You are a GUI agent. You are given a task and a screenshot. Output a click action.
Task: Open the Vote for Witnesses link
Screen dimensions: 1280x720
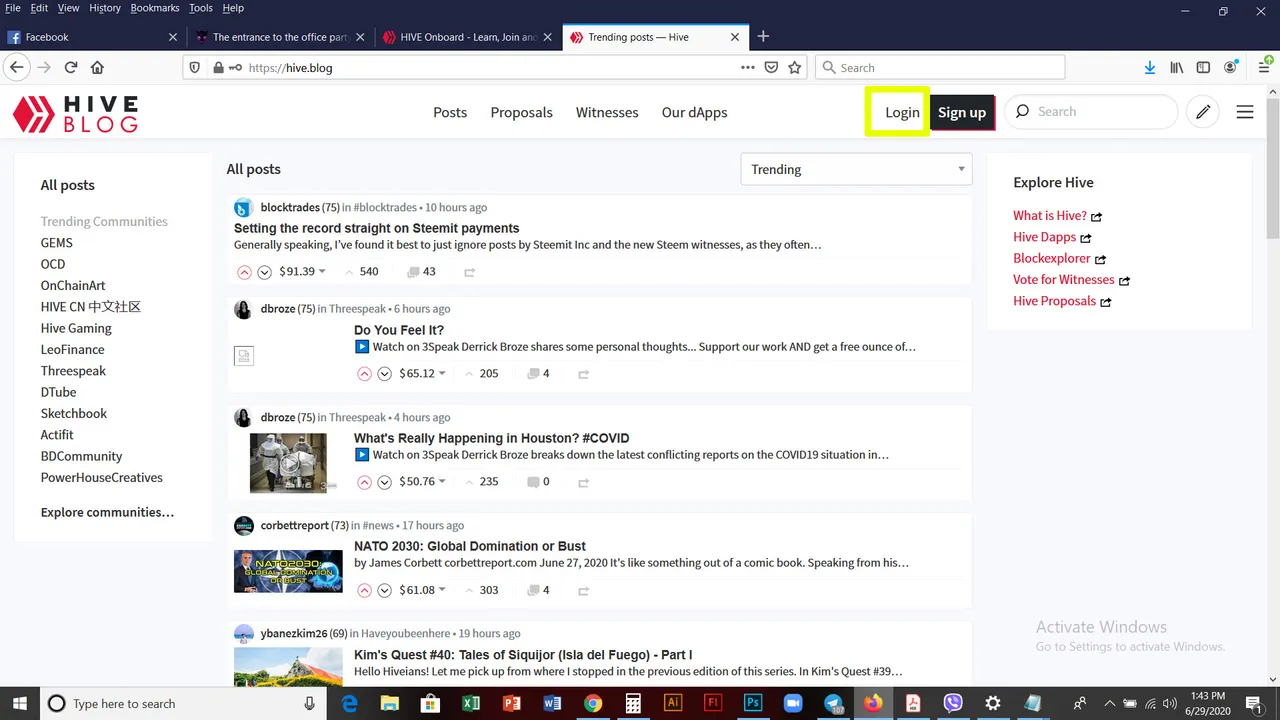click(x=1063, y=280)
